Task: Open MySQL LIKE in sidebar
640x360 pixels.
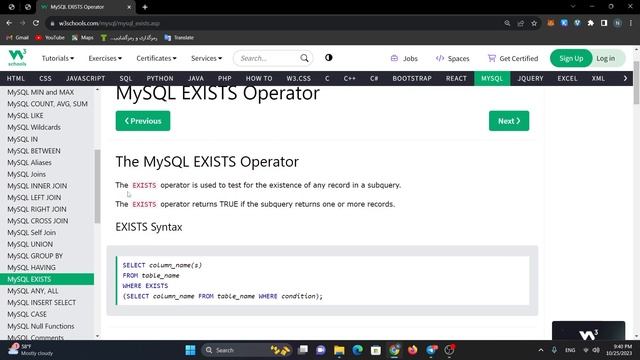Action: [x=25, y=116]
